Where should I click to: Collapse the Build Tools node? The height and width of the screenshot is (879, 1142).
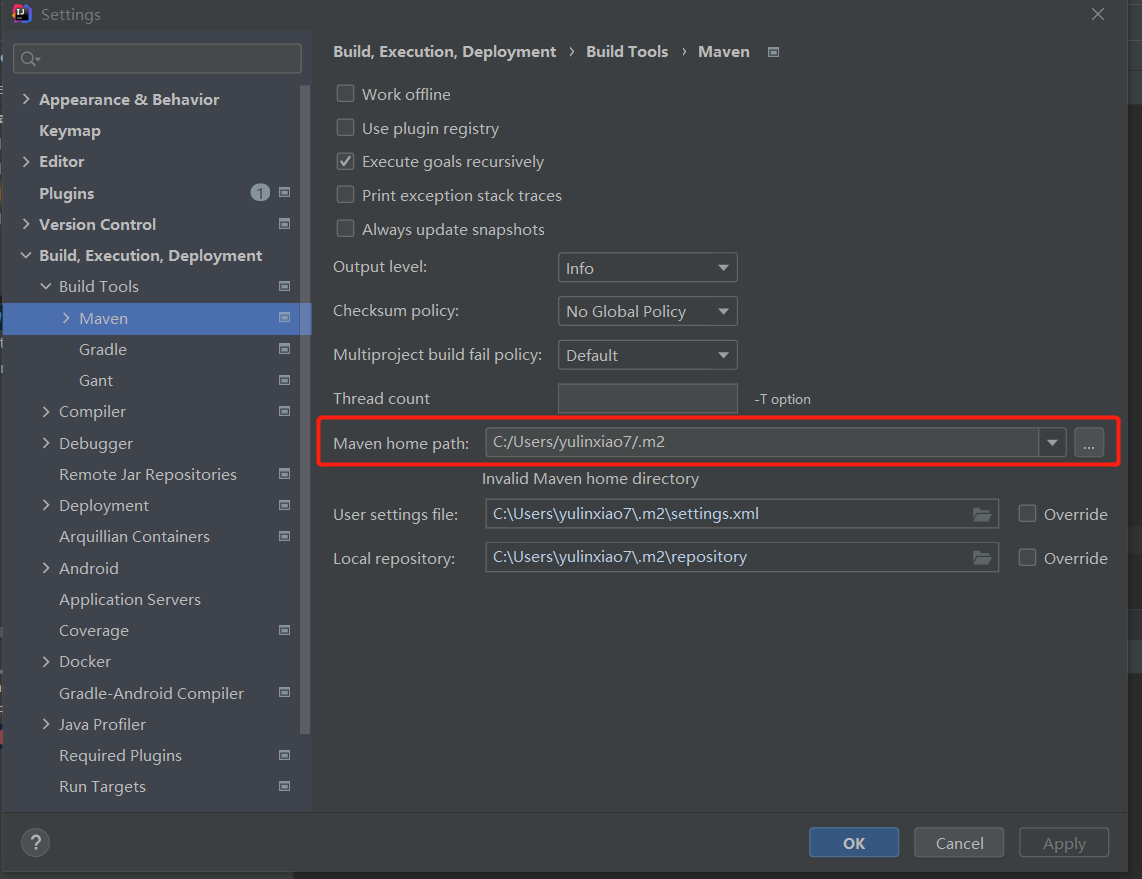click(46, 286)
